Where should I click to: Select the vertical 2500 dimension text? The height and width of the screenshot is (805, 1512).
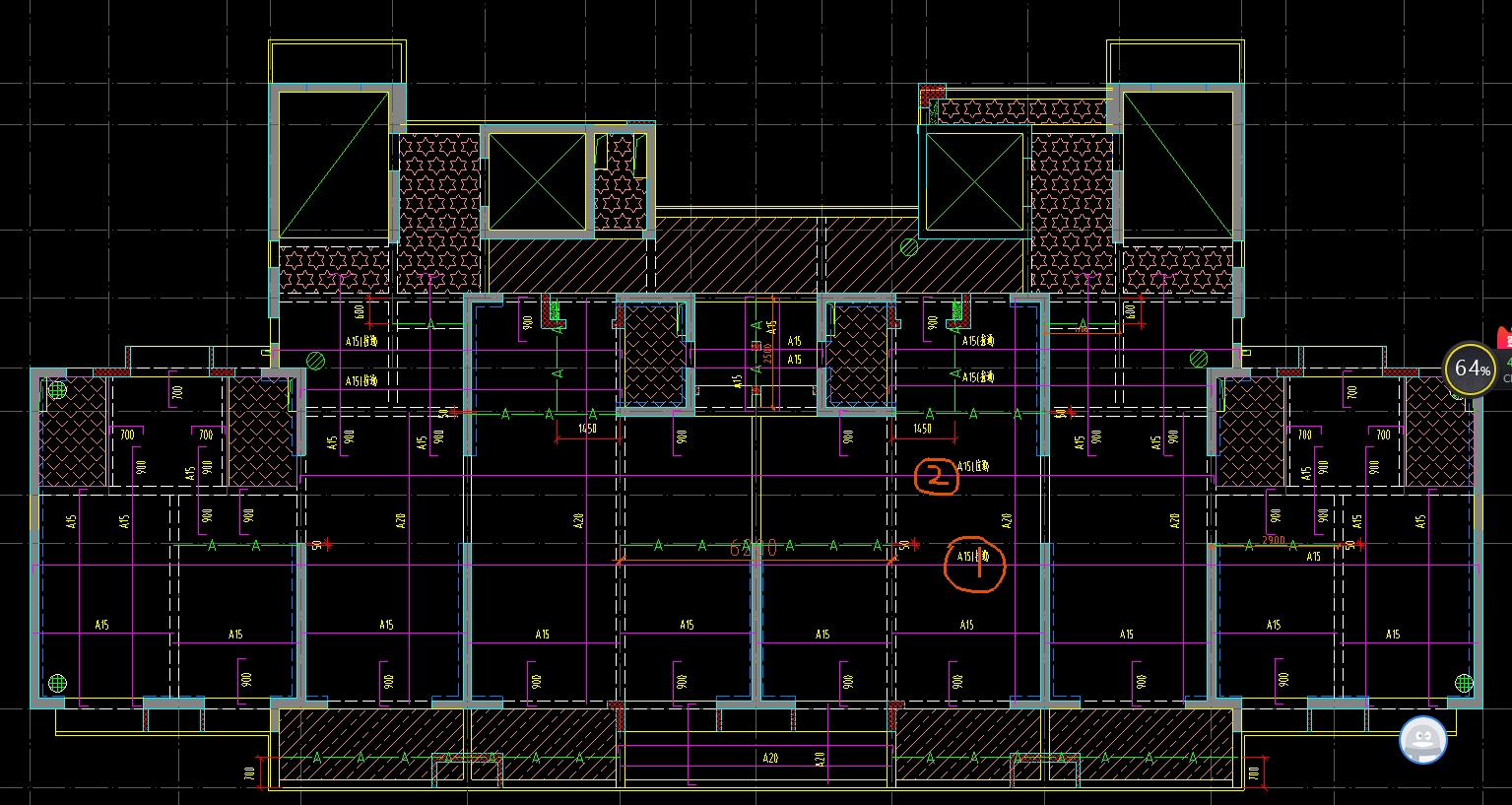767,354
